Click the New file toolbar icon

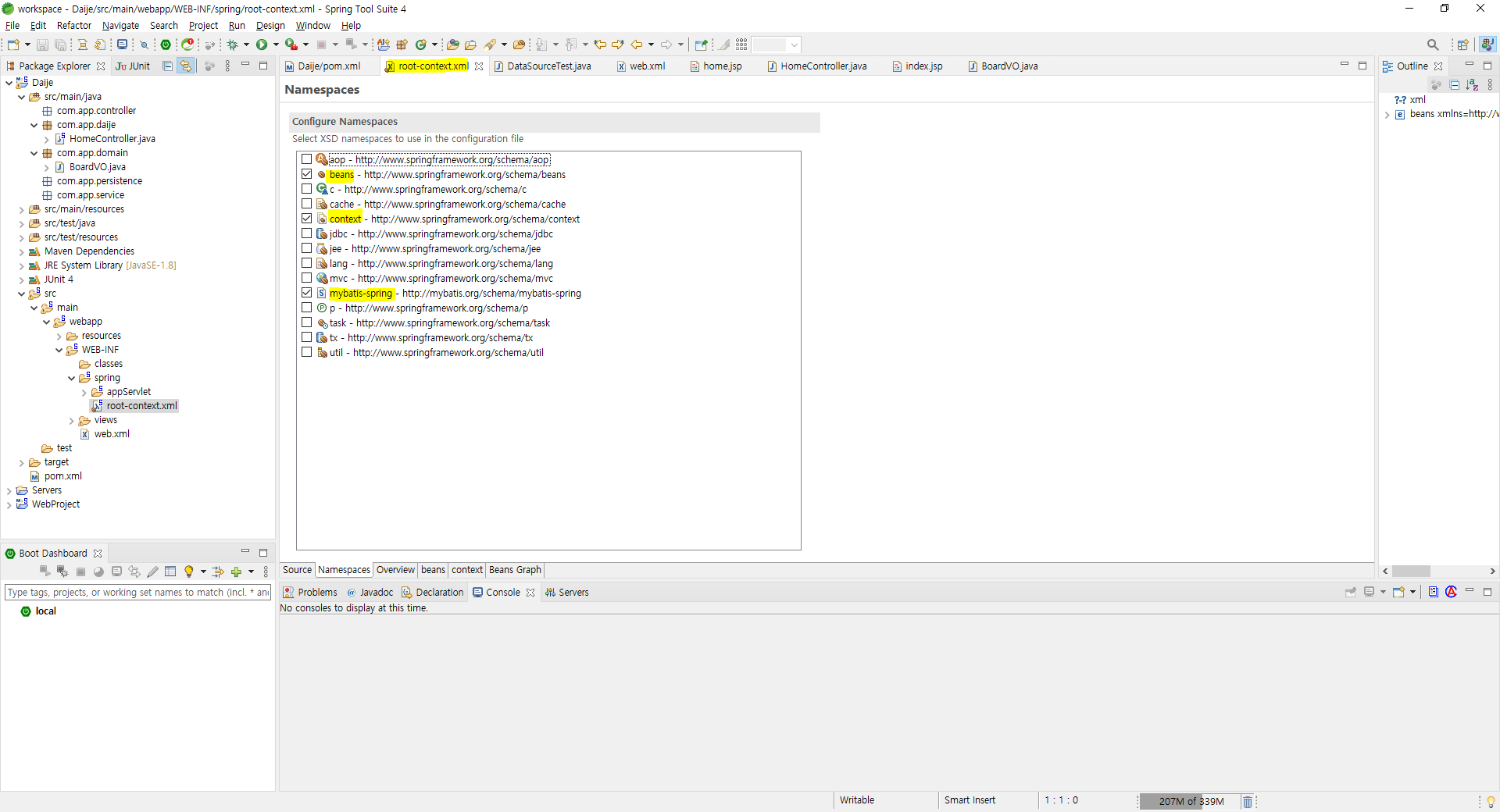(x=13, y=45)
